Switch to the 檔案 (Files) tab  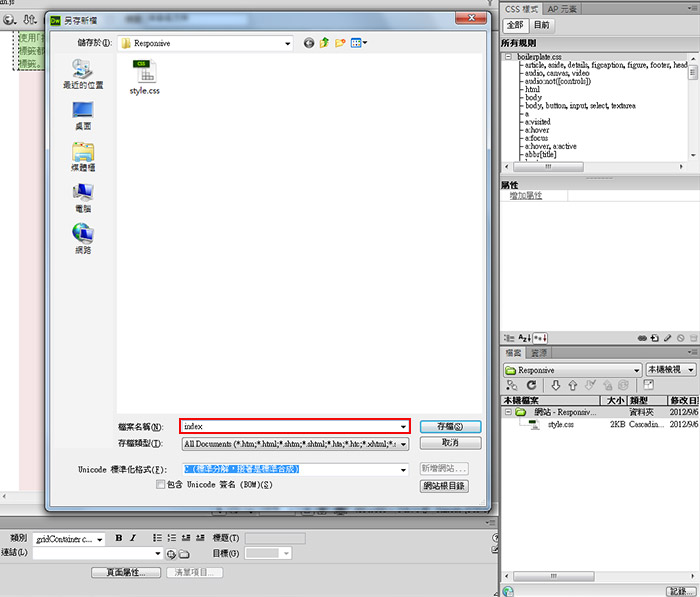[x=513, y=353]
